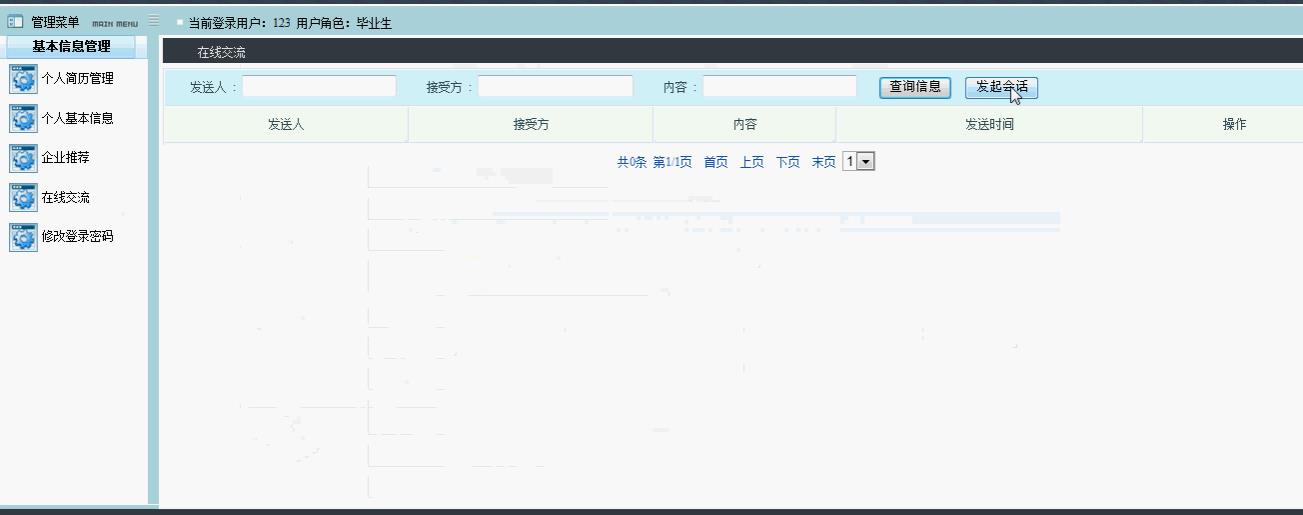
Task: Click the 第1/1页 page indicator text
Action: (672, 162)
